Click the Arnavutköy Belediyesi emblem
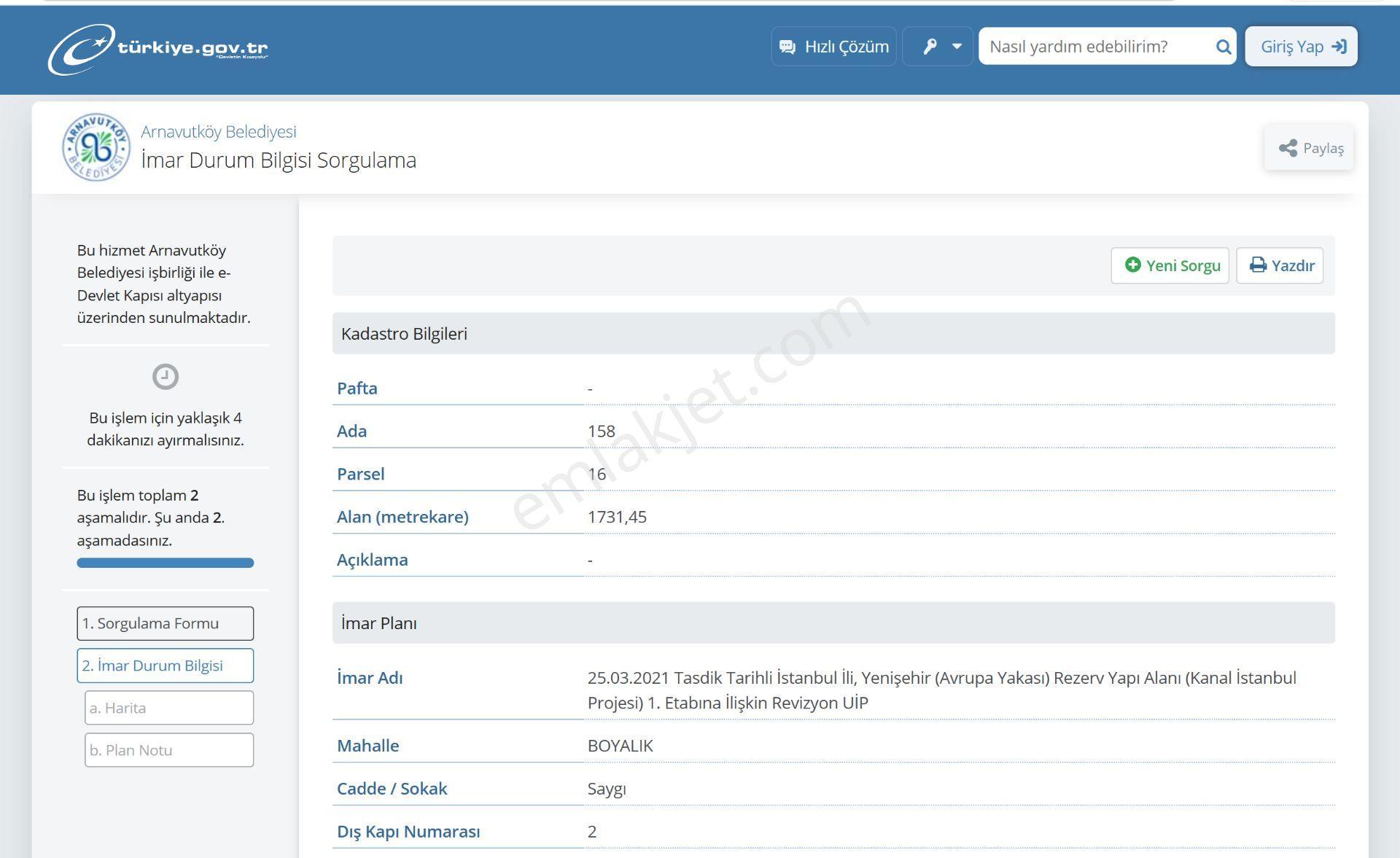 pyautogui.click(x=96, y=147)
